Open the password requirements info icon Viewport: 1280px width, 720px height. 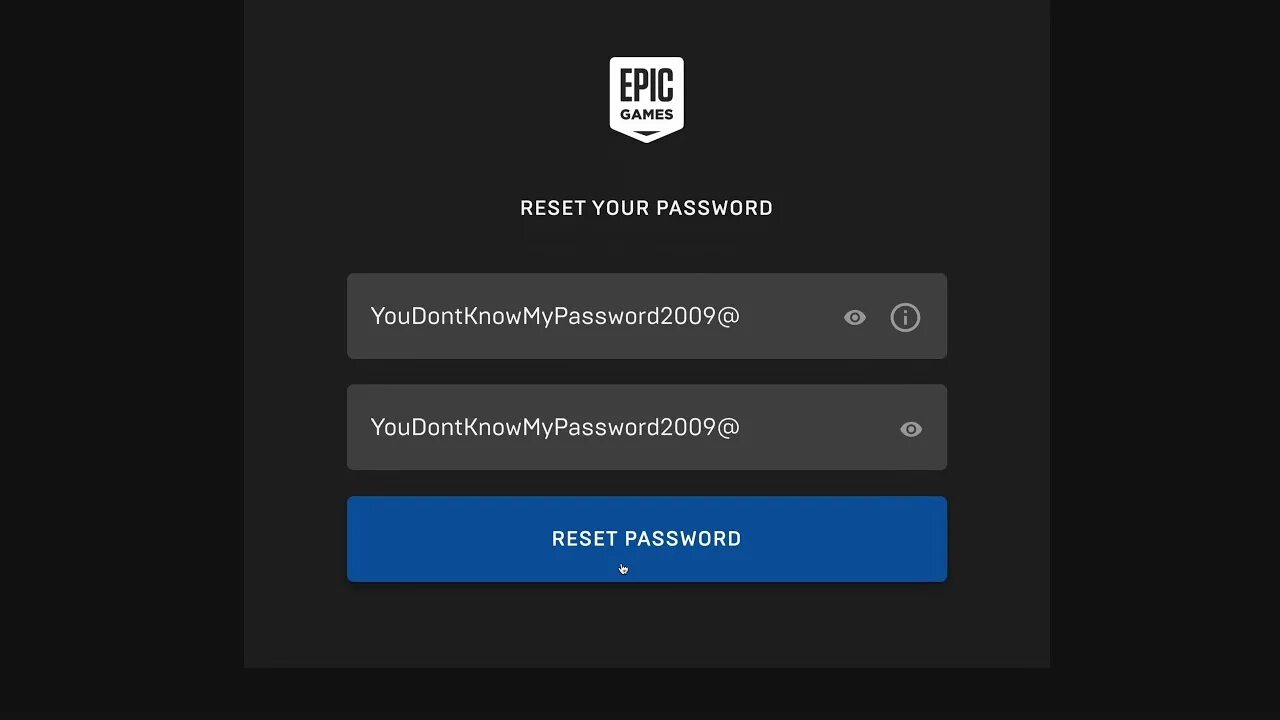(905, 318)
